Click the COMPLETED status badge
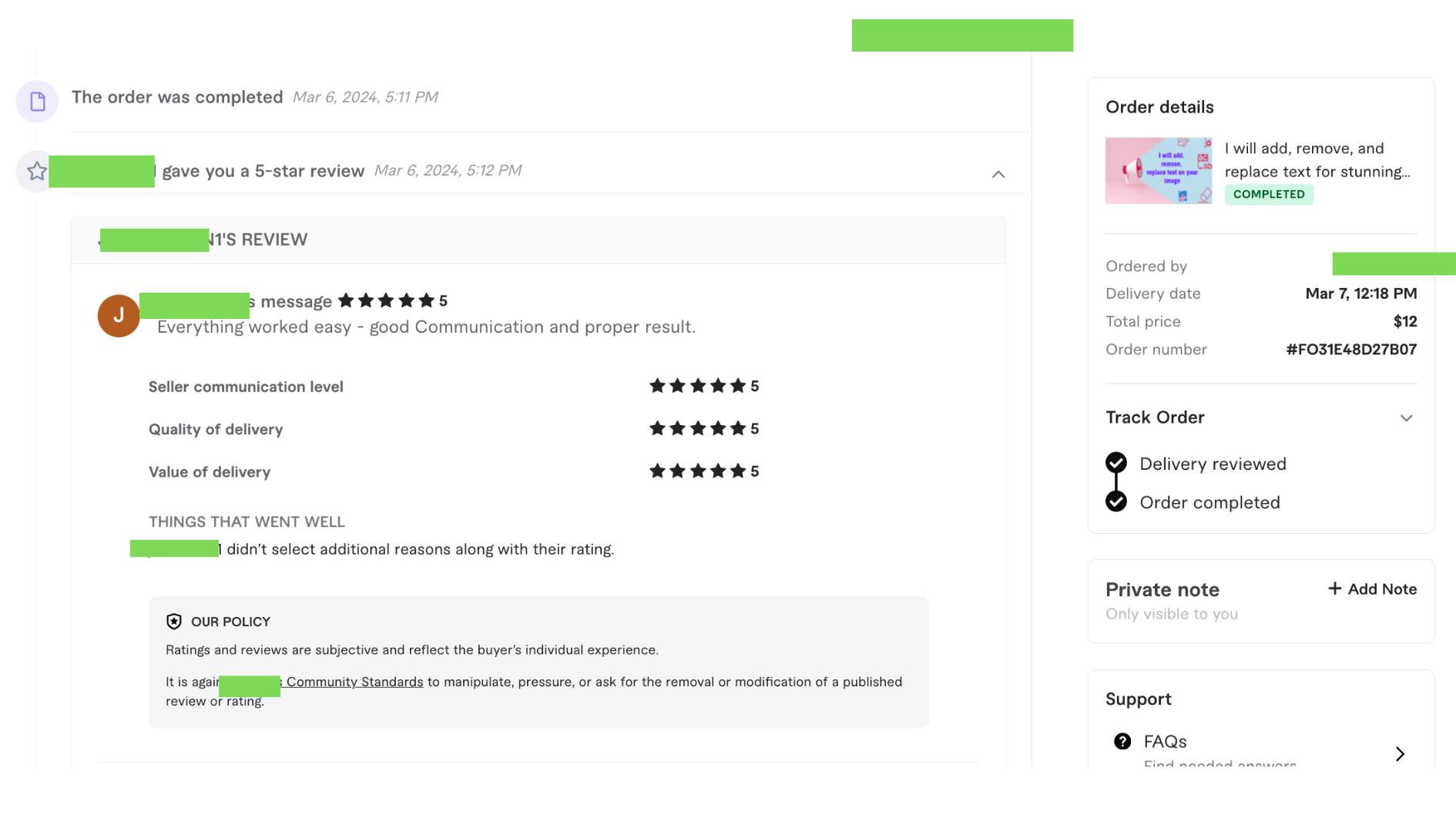 point(1269,194)
